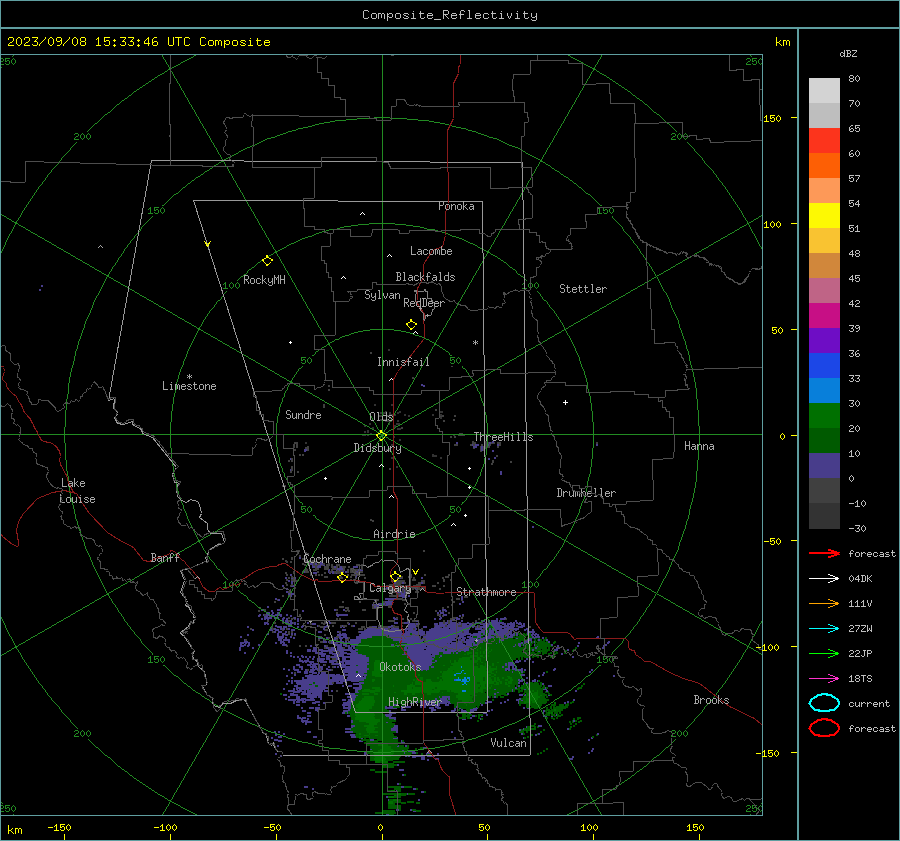Click the Didsbury city label

(377, 448)
